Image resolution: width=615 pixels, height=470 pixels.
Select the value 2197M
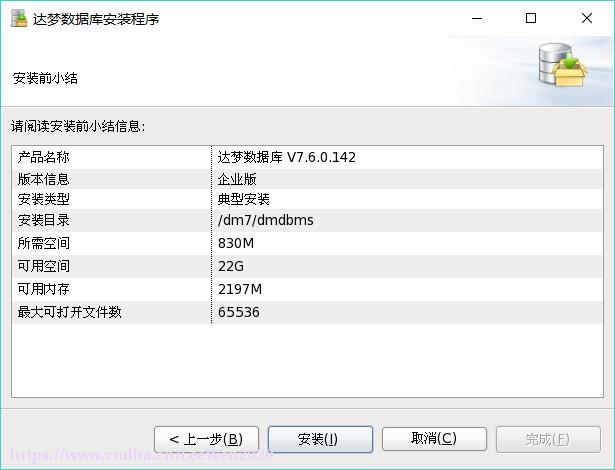tap(240, 289)
